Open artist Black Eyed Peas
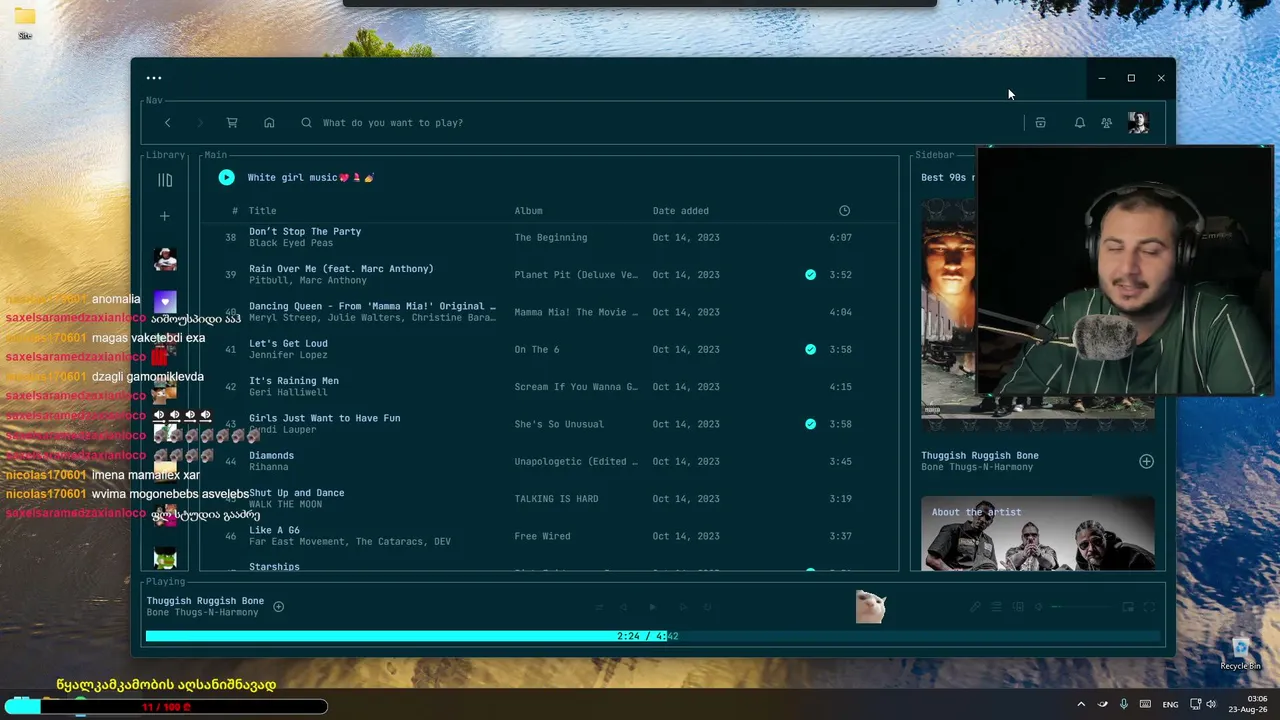Viewport: 1280px width, 720px height. pos(291,243)
